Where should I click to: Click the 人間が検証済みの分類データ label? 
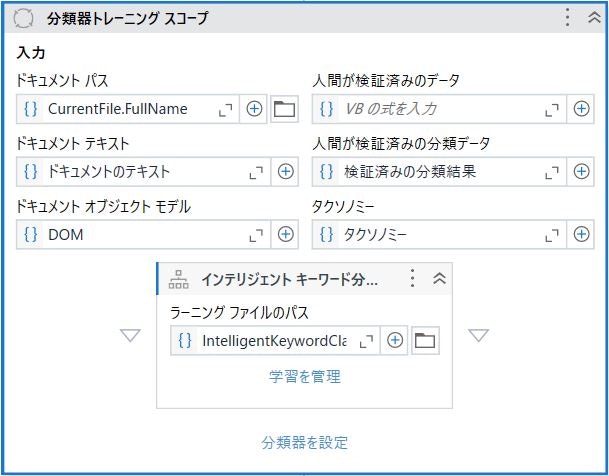click(x=401, y=144)
